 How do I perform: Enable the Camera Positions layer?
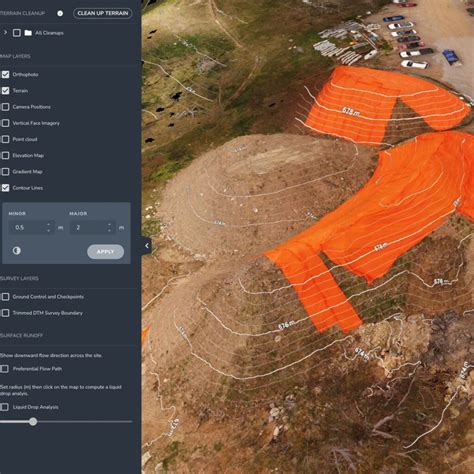coord(5,107)
